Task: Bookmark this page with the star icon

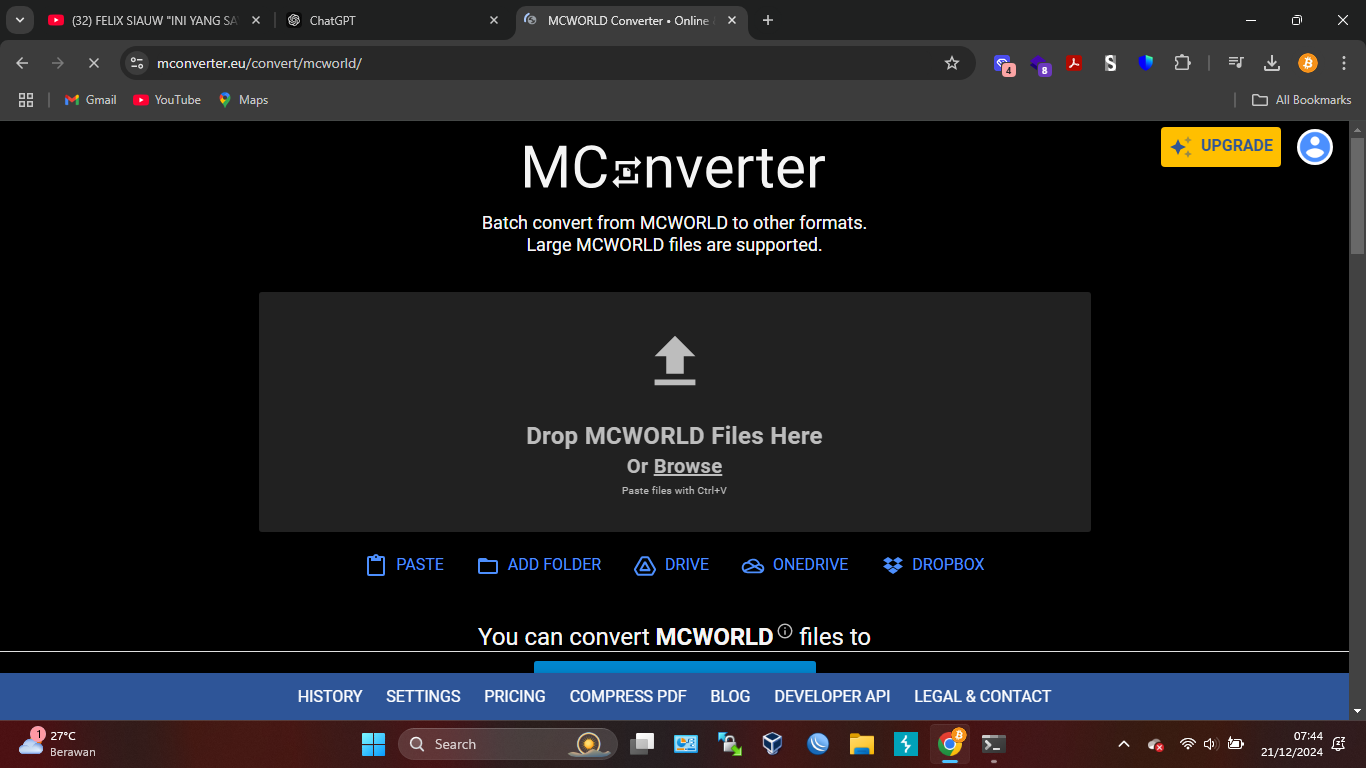Action: [952, 63]
